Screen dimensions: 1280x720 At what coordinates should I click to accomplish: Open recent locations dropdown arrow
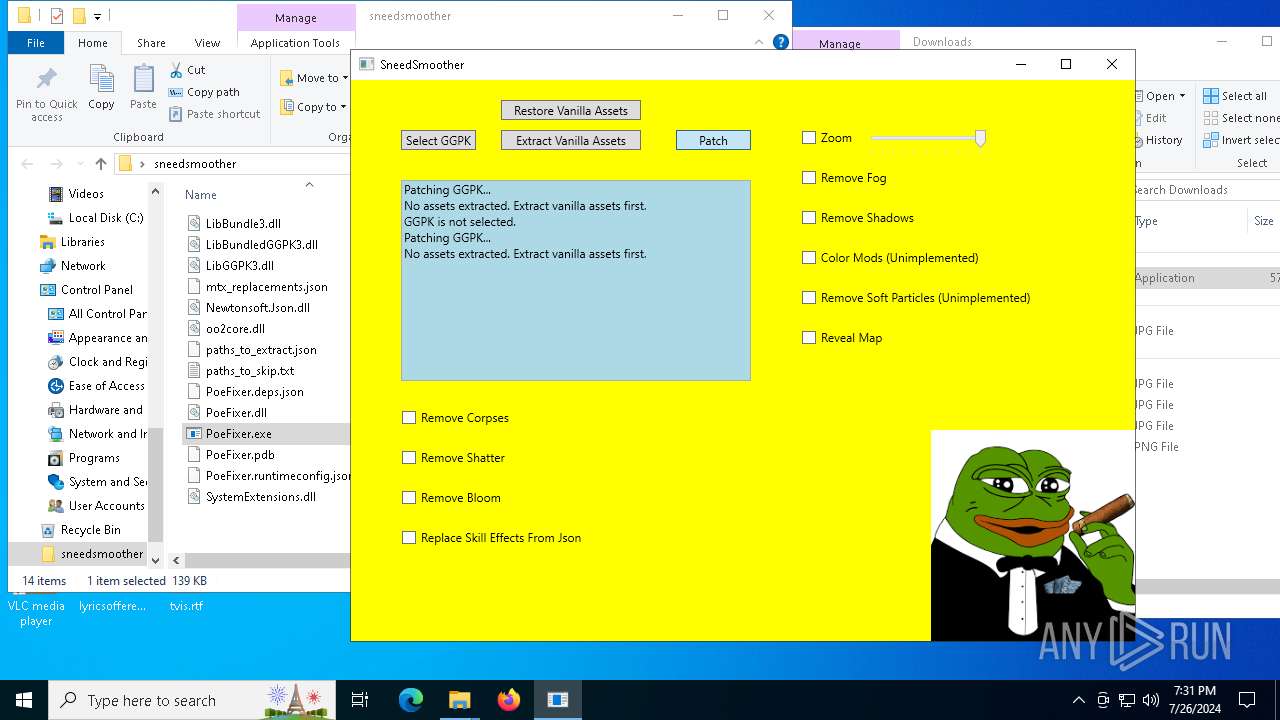pyautogui.click(x=79, y=164)
